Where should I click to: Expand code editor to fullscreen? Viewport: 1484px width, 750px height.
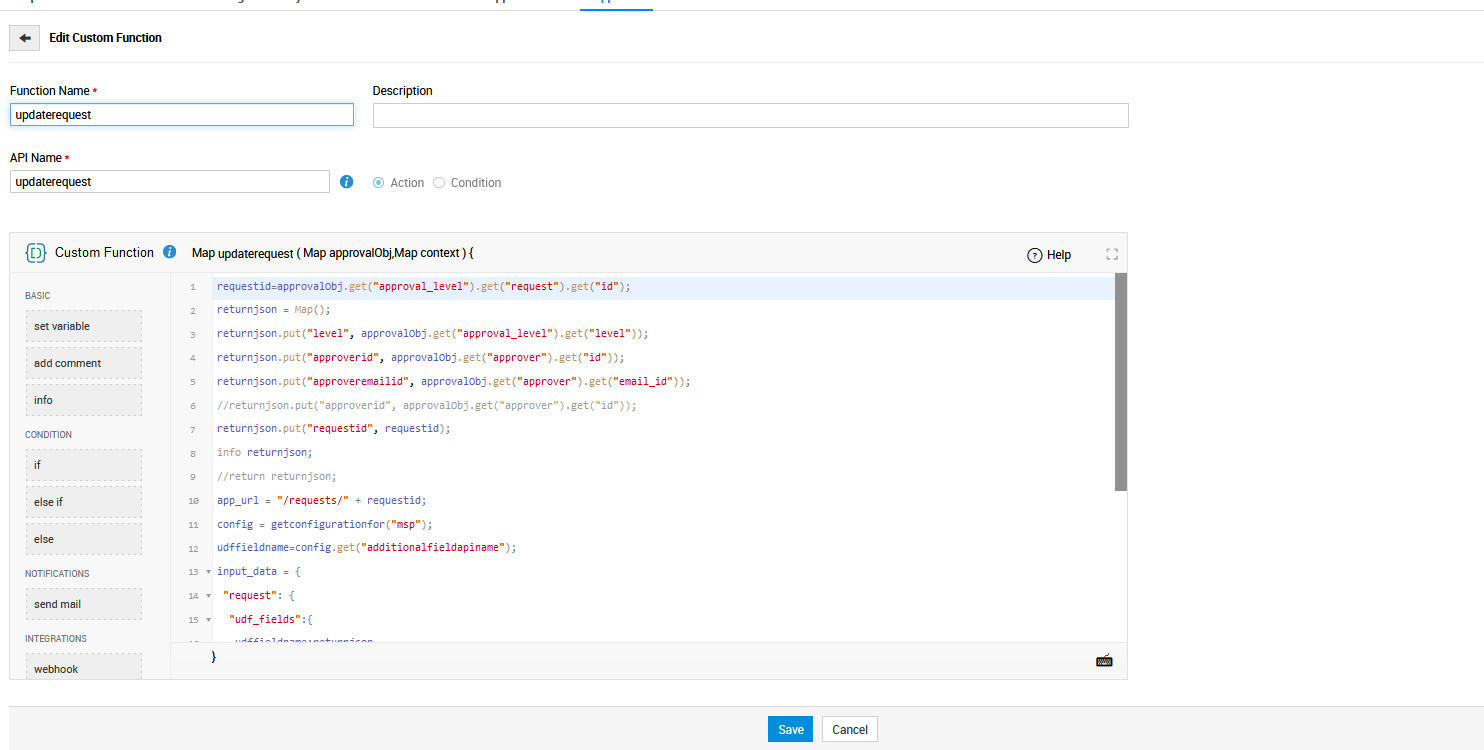tap(1111, 254)
